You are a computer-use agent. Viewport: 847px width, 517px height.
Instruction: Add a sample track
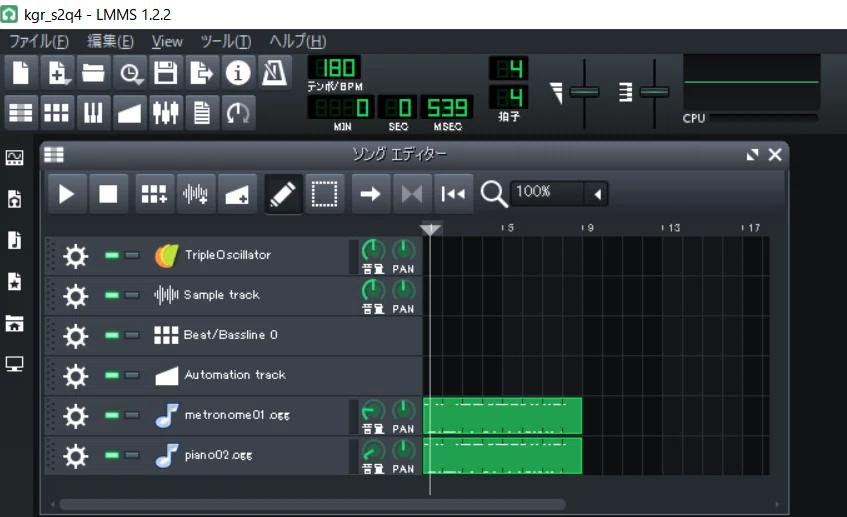(196, 194)
